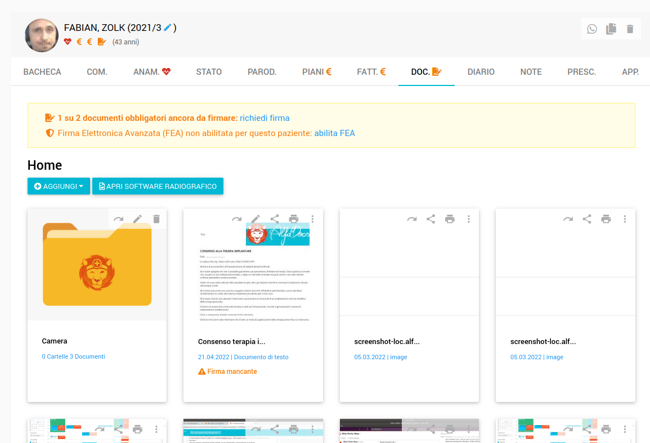Delete the Camera folder
Viewport: 650px width, 443px height.
coord(156,219)
